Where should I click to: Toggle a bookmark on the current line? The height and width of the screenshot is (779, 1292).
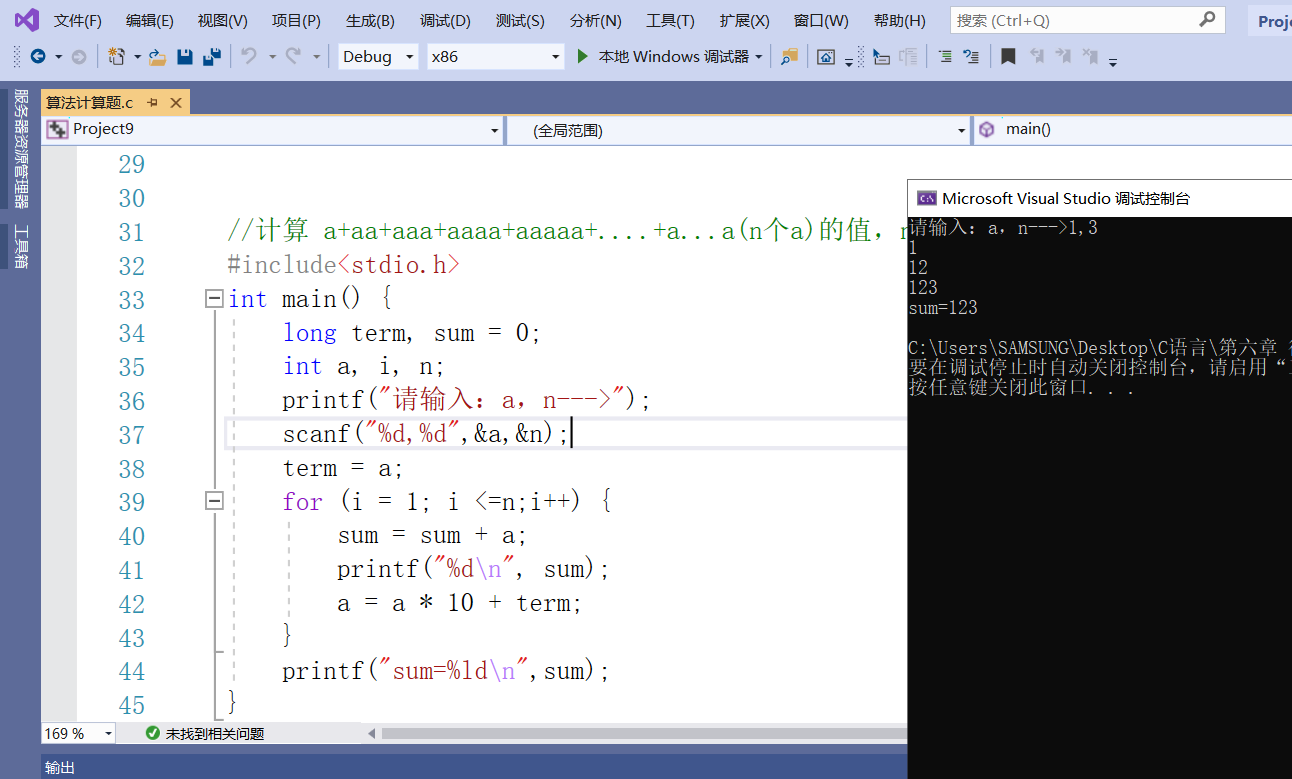tap(1008, 57)
